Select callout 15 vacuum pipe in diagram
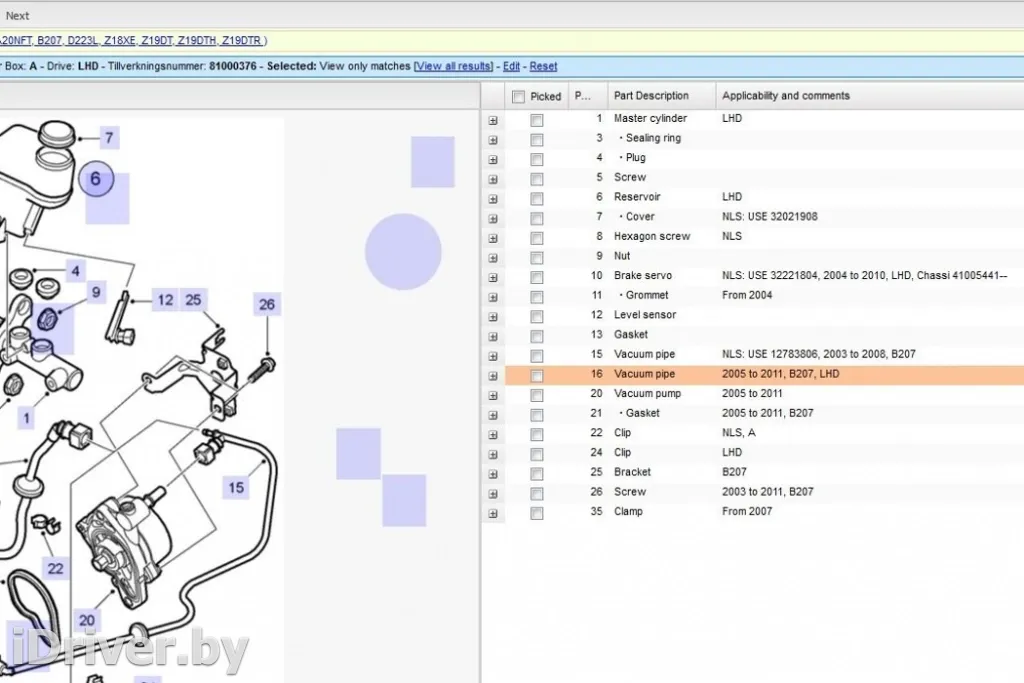The width and height of the screenshot is (1024, 683). (x=236, y=488)
